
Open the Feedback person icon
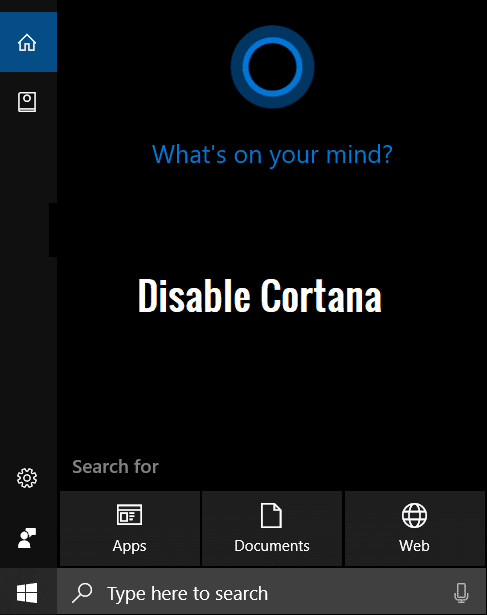[27, 538]
